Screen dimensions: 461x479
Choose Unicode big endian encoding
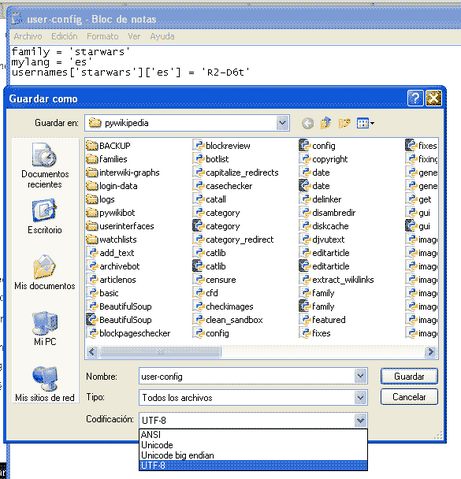253,455
